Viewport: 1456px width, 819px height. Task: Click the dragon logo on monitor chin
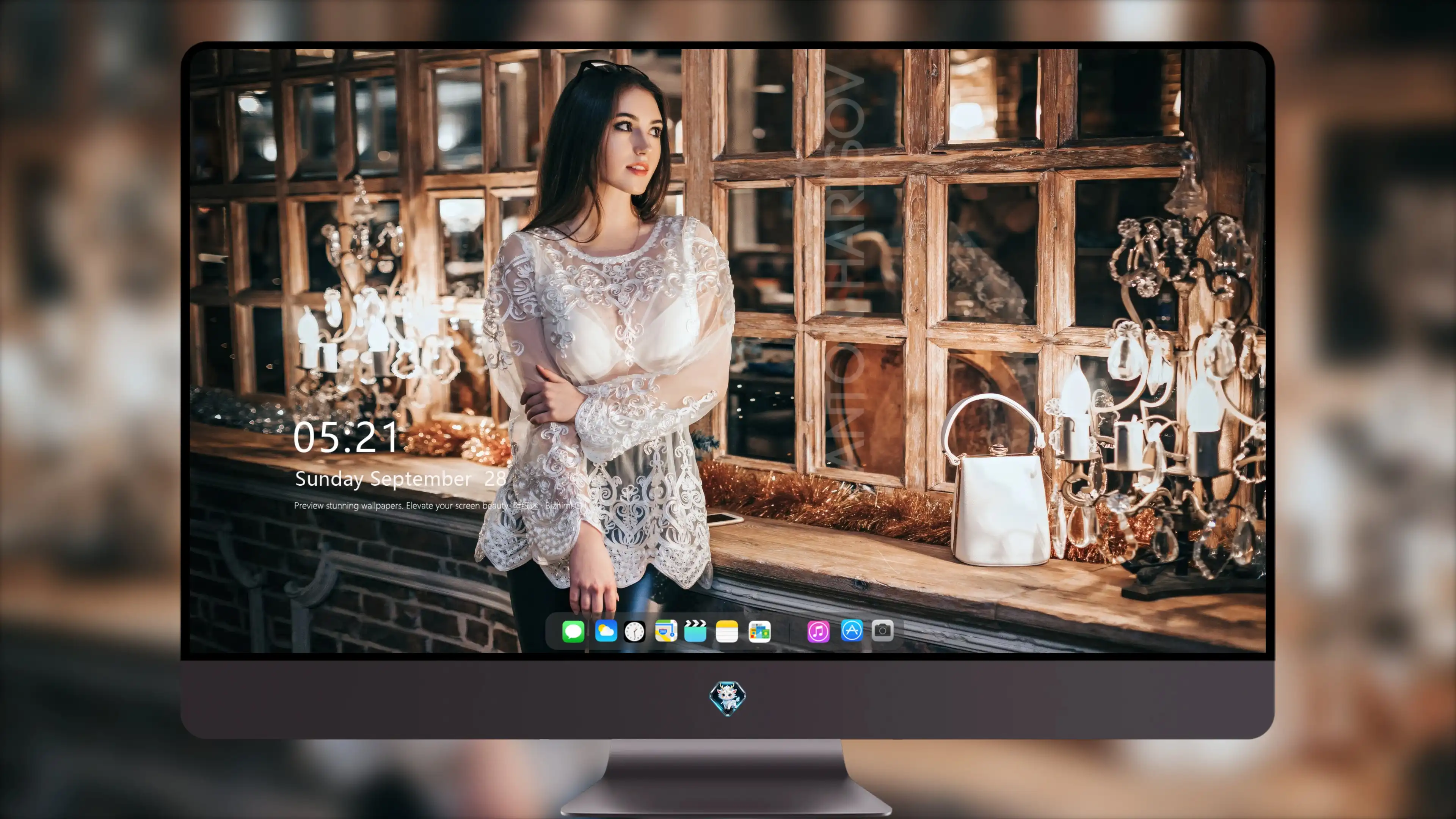point(728,698)
